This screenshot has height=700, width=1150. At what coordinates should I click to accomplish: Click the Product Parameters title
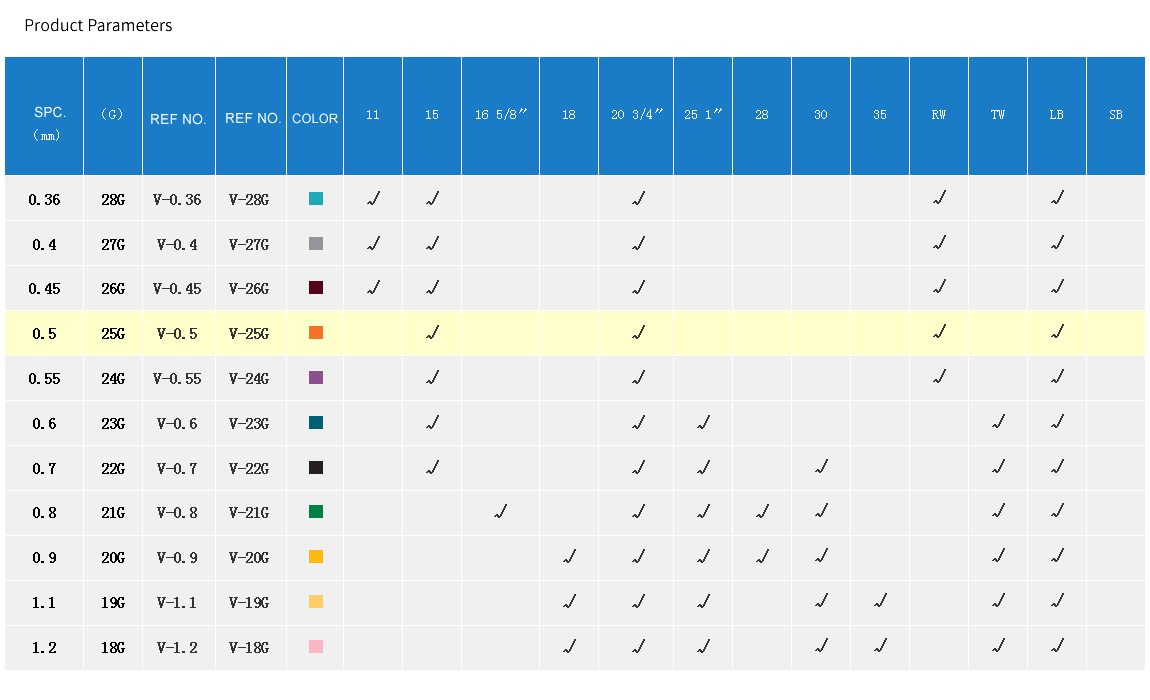tap(98, 26)
